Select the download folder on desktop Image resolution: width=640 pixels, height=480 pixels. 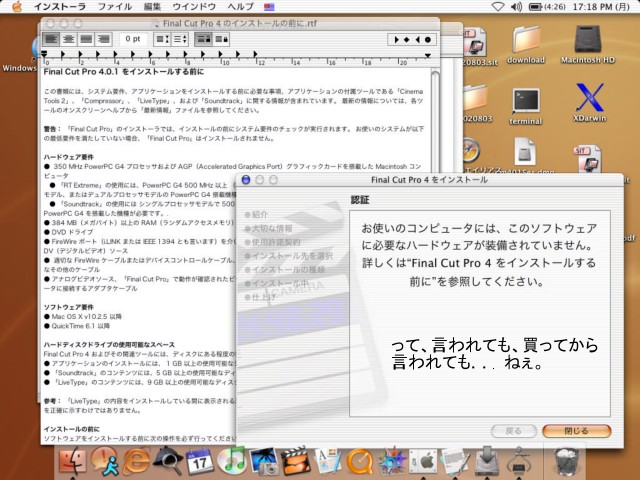pyautogui.click(x=526, y=45)
